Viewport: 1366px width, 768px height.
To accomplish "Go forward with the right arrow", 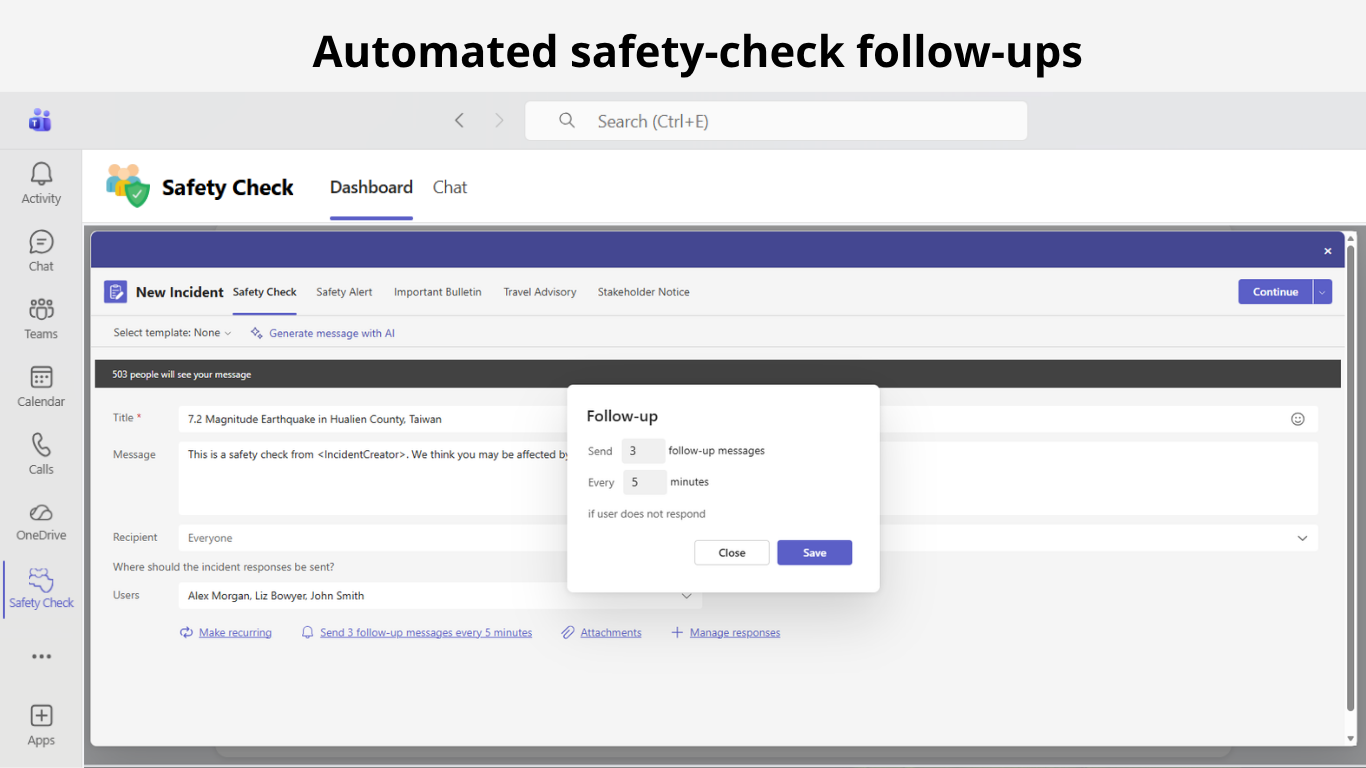I will pos(499,121).
